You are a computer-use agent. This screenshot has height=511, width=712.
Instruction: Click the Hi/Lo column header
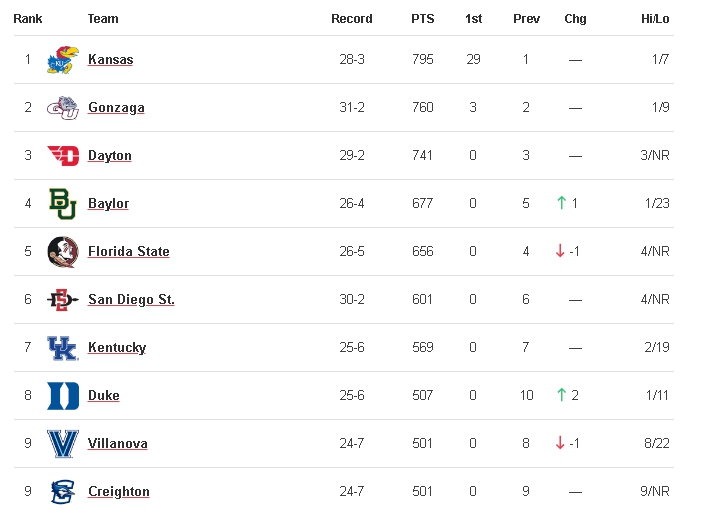pos(655,19)
